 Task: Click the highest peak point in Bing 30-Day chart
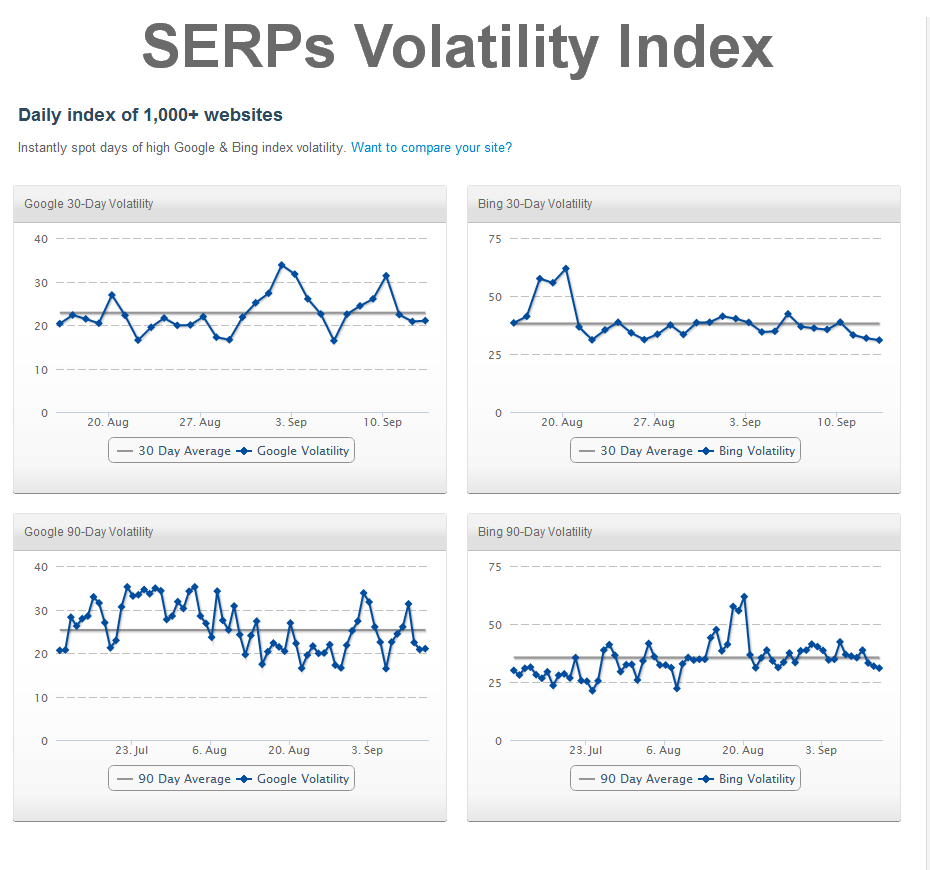566,268
